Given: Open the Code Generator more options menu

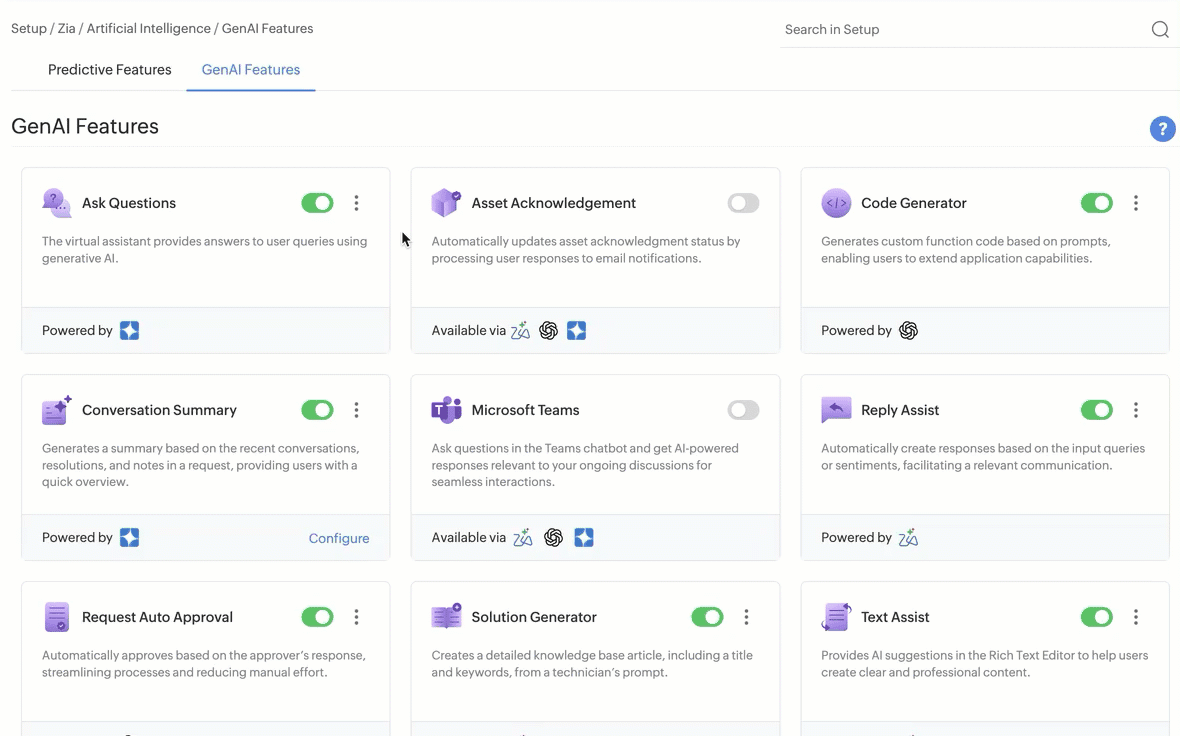Looking at the screenshot, I should [1135, 203].
